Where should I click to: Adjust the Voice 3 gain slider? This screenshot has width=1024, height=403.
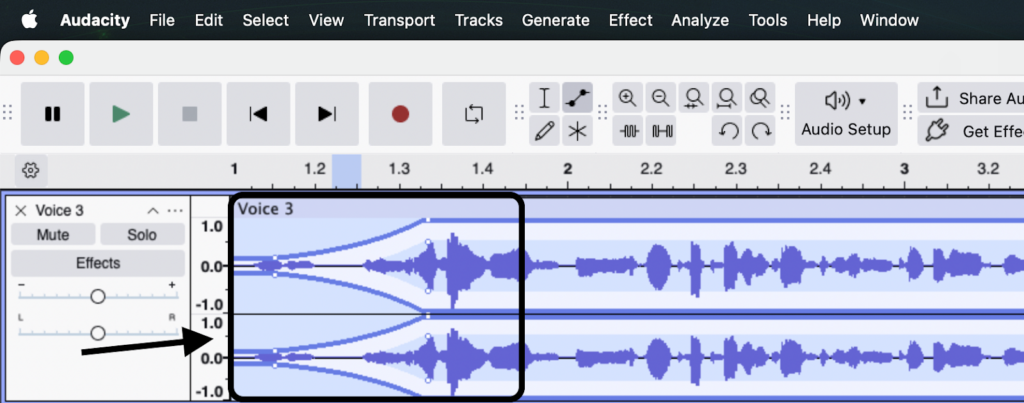tap(98, 296)
